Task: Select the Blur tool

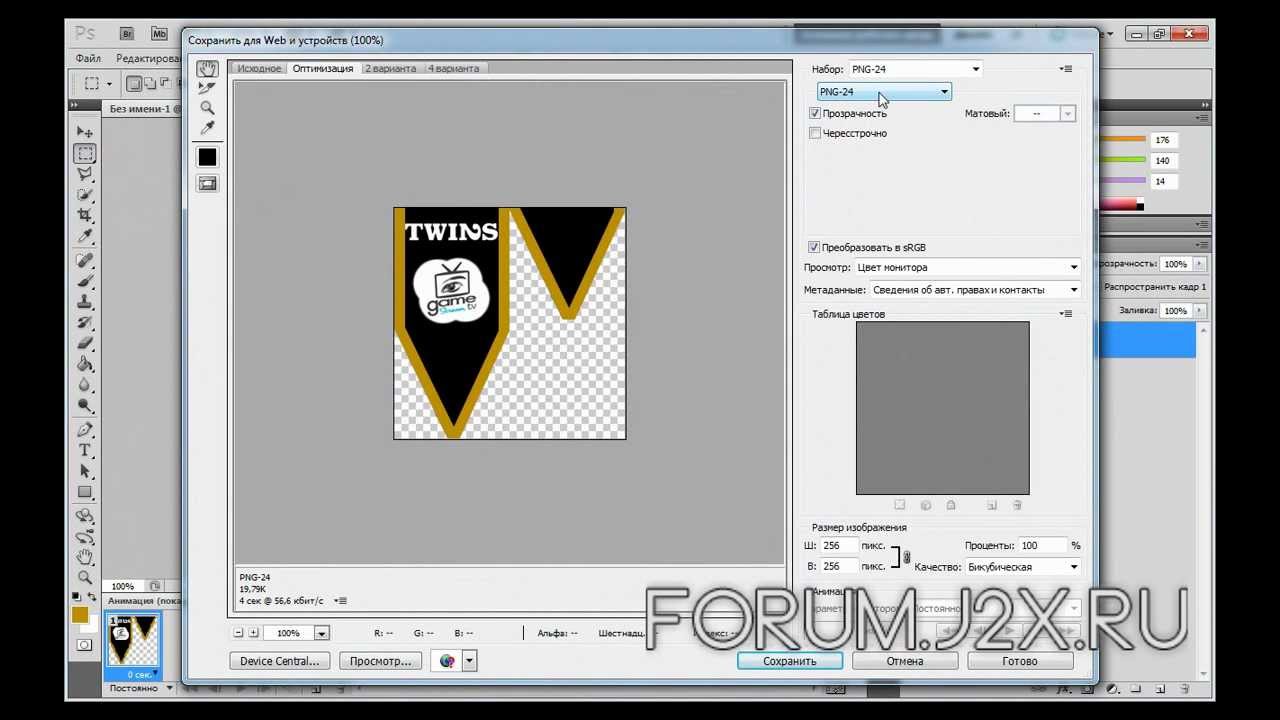Action: point(85,384)
